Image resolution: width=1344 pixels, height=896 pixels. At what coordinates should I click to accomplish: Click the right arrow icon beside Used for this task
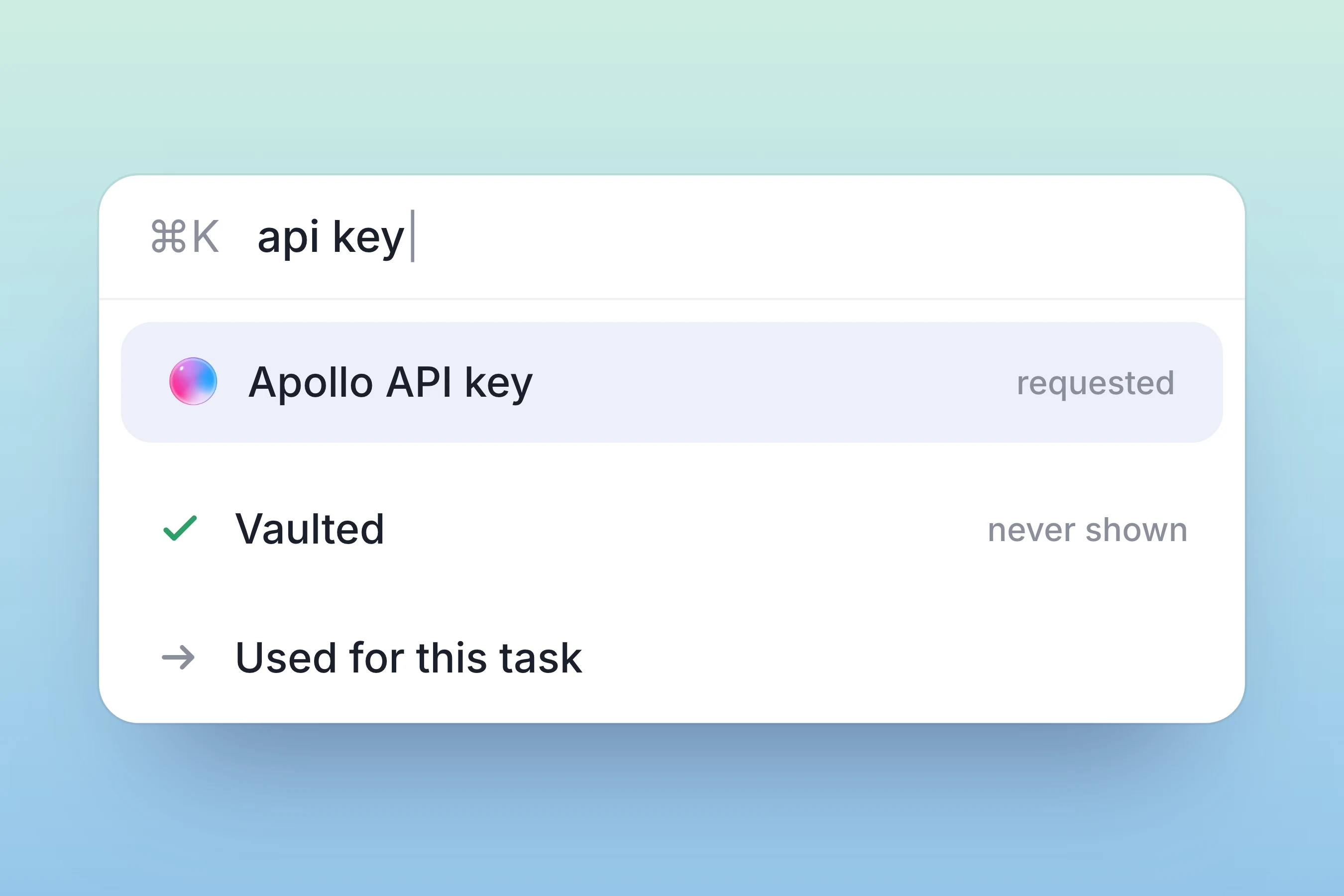point(178,657)
